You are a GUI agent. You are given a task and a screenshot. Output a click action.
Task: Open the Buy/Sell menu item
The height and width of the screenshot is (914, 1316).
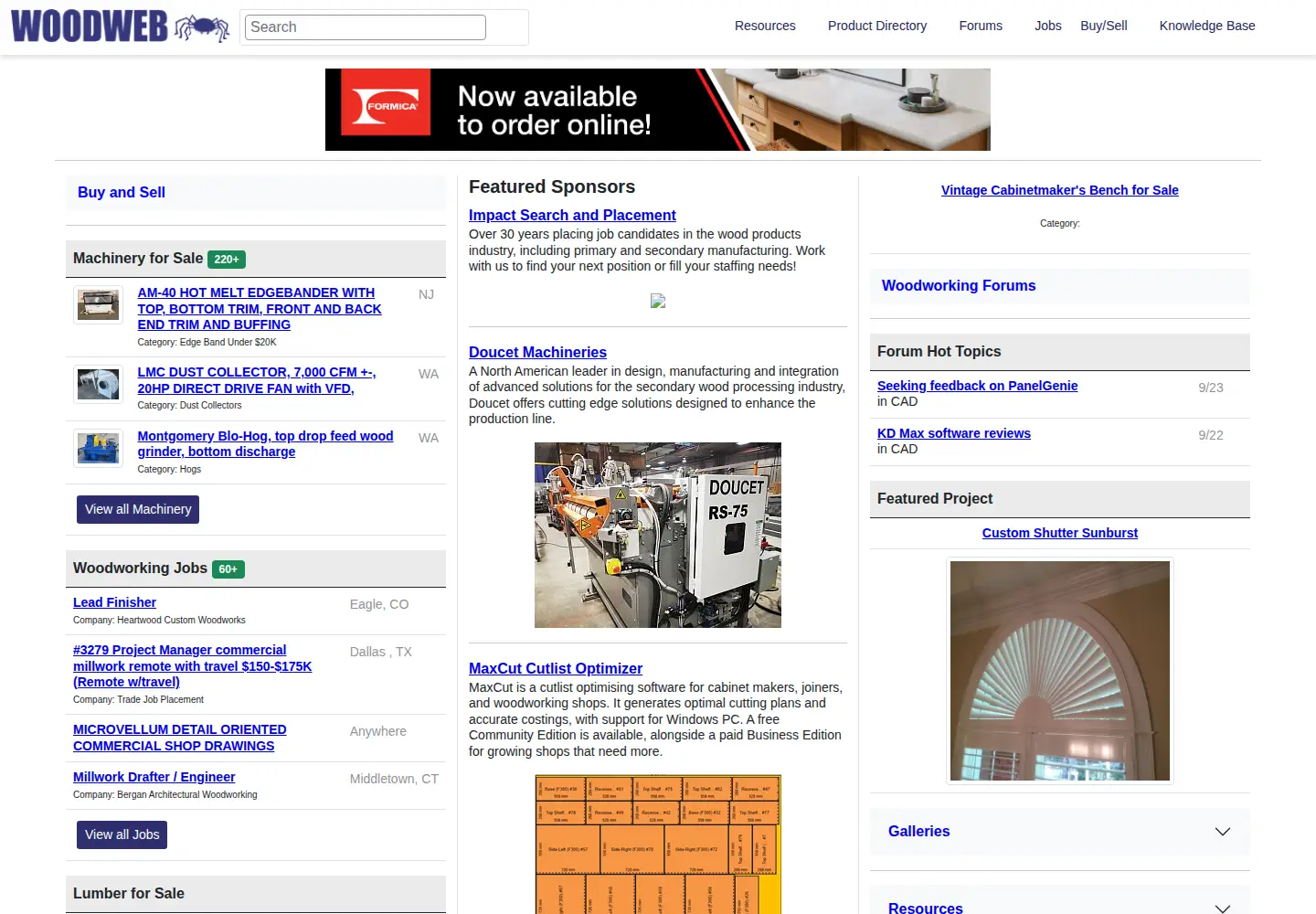tap(1104, 26)
